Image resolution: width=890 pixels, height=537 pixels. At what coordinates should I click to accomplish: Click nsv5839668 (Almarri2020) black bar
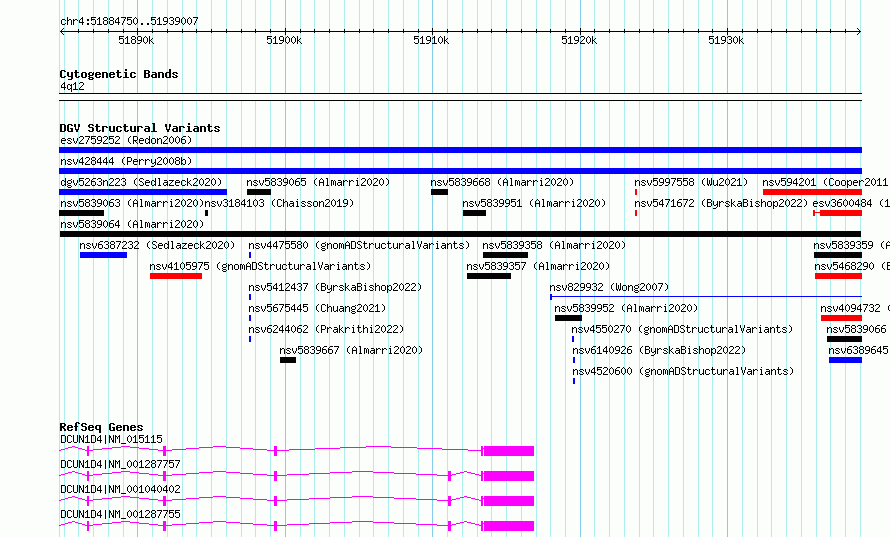click(x=439, y=192)
